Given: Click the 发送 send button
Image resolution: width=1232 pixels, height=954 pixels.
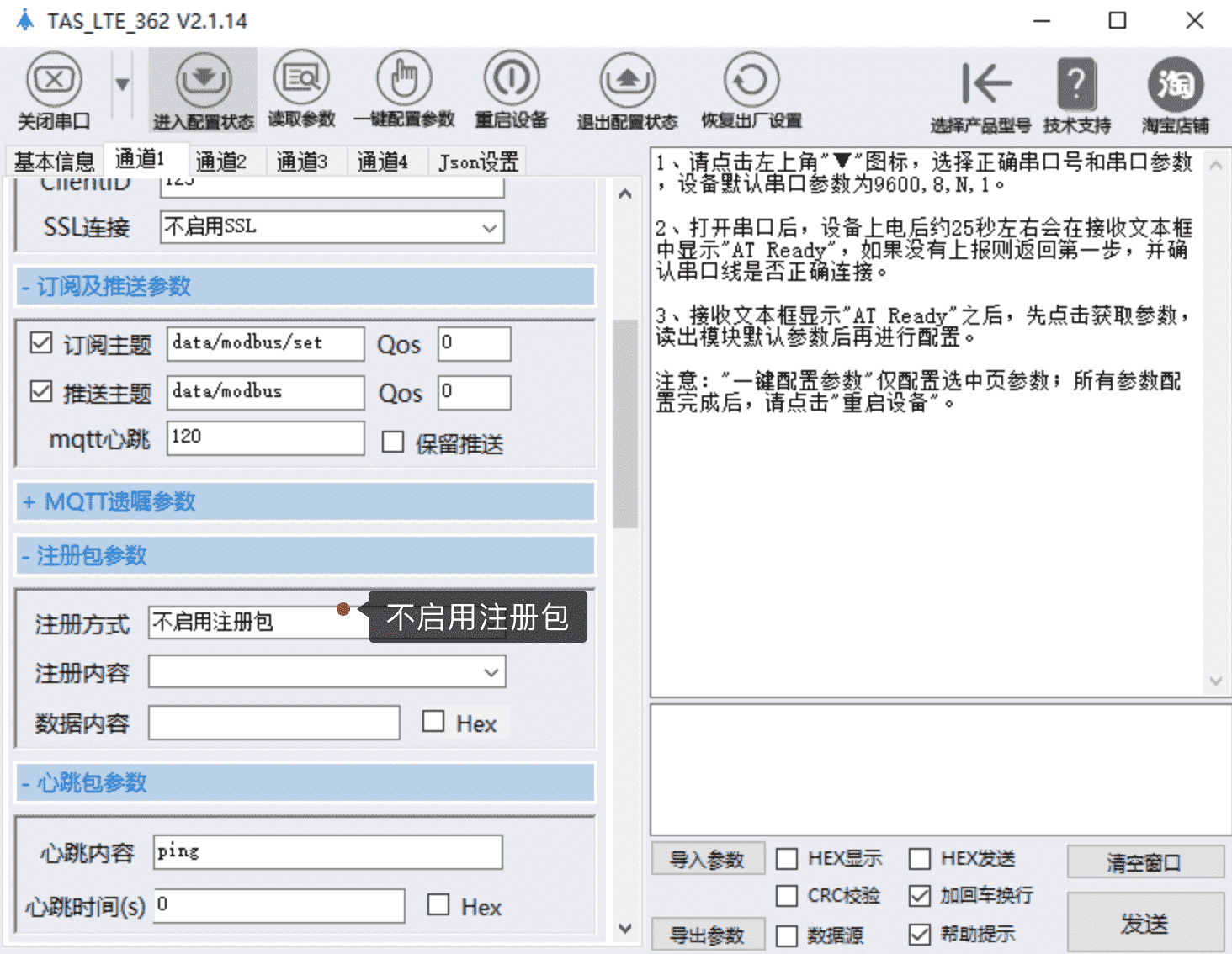Looking at the screenshot, I should 1145,923.
